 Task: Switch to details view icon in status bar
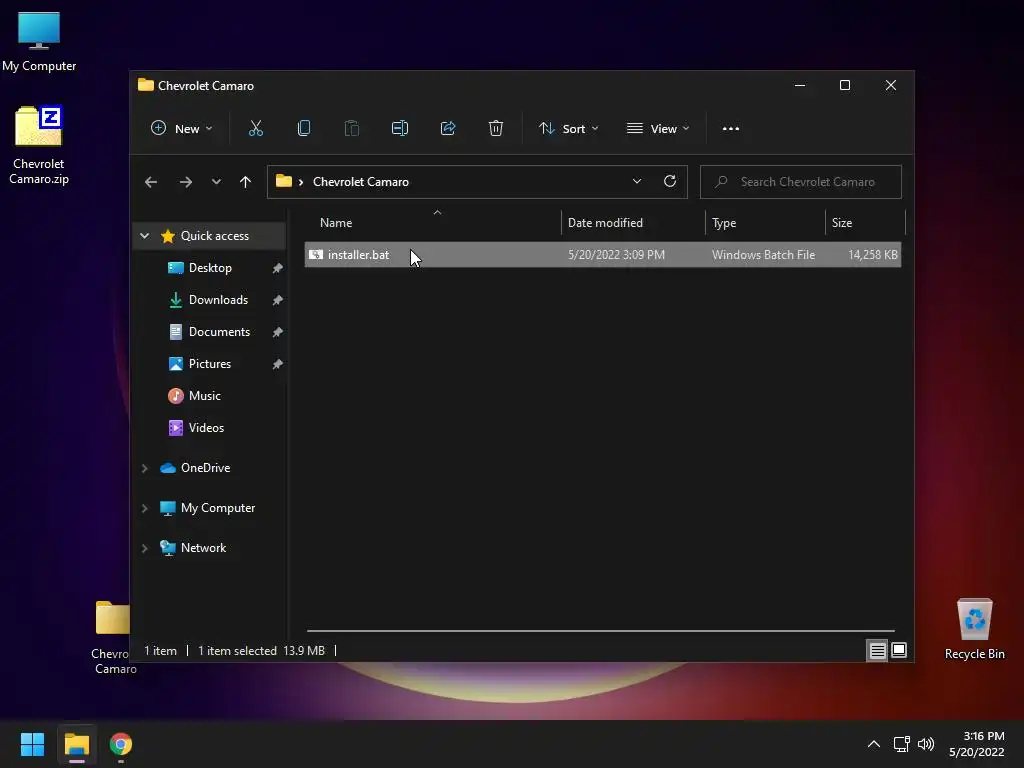pos(877,650)
